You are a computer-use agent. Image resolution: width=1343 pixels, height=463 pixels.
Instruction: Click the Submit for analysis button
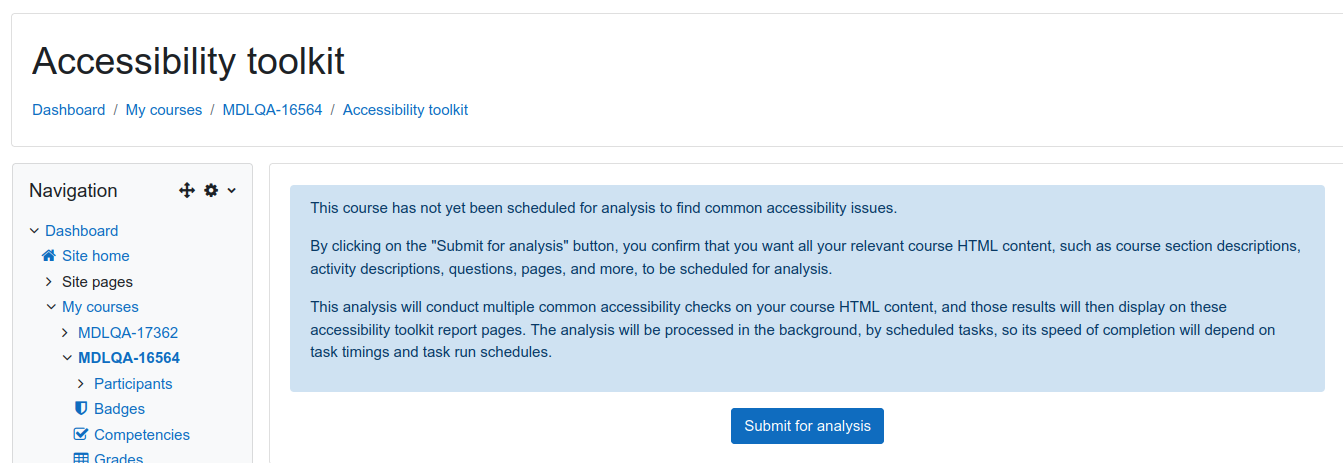point(807,426)
